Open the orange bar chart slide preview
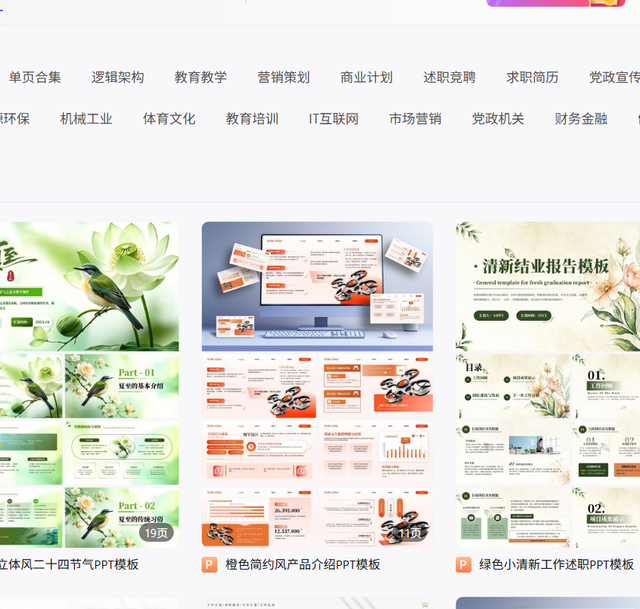Image resolution: width=640 pixels, height=609 pixels. (x=376, y=453)
